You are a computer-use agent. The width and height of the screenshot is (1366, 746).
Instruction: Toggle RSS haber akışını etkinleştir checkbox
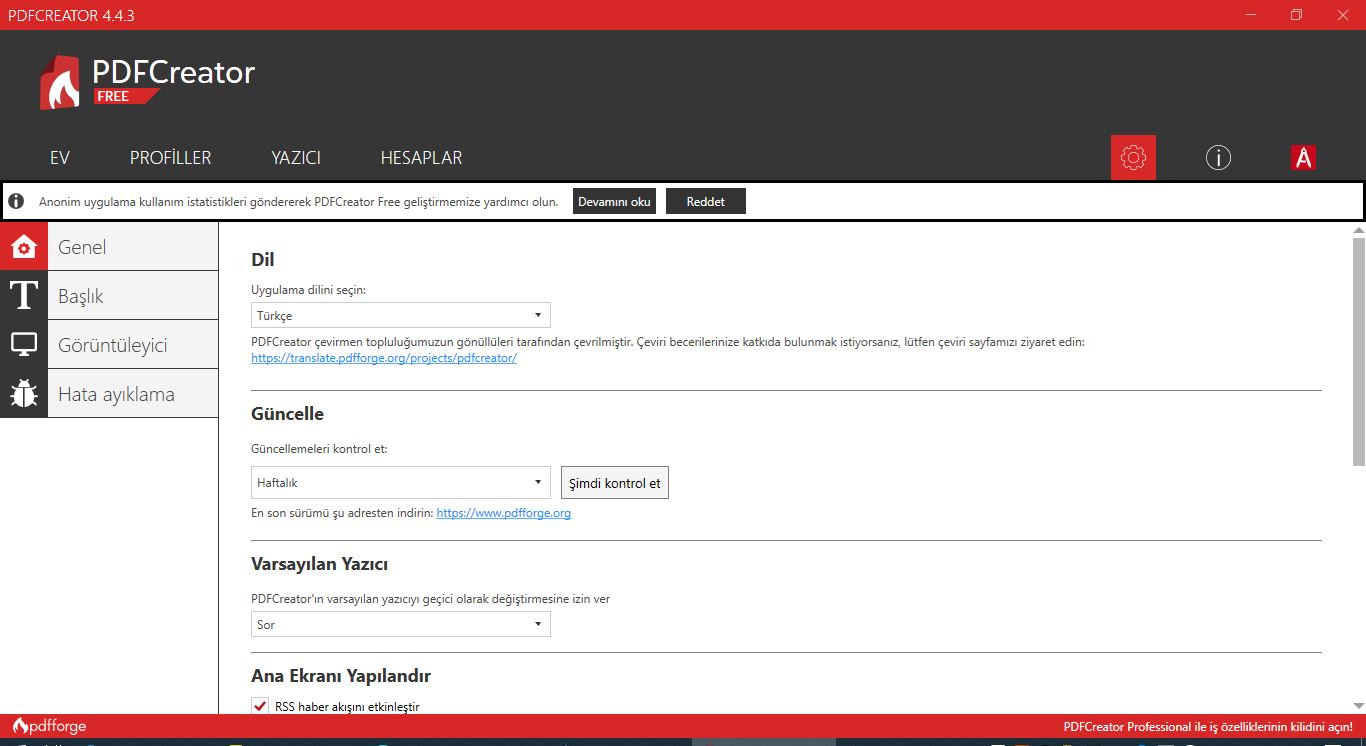260,706
